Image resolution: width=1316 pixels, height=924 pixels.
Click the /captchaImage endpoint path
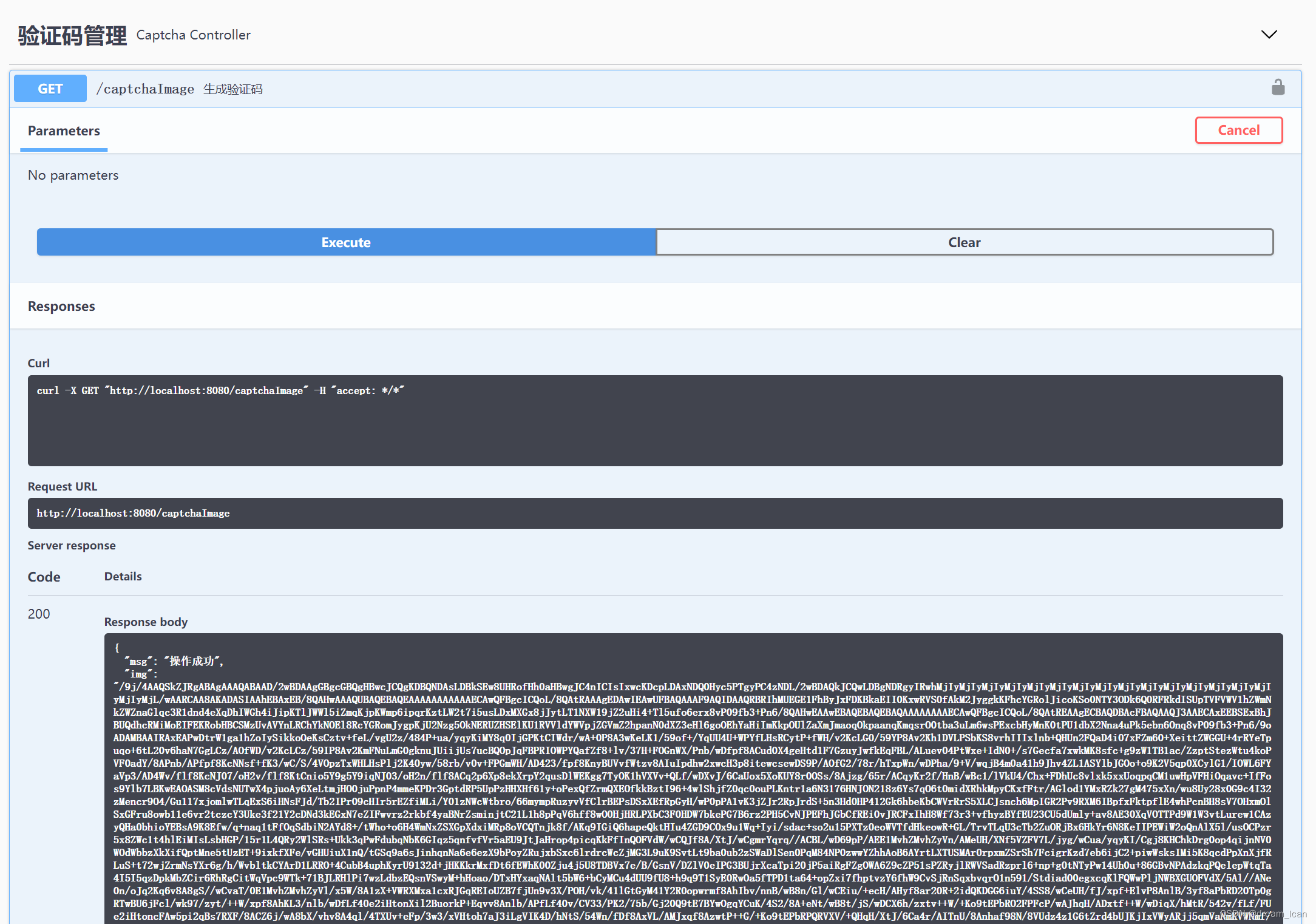(x=146, y=89)
